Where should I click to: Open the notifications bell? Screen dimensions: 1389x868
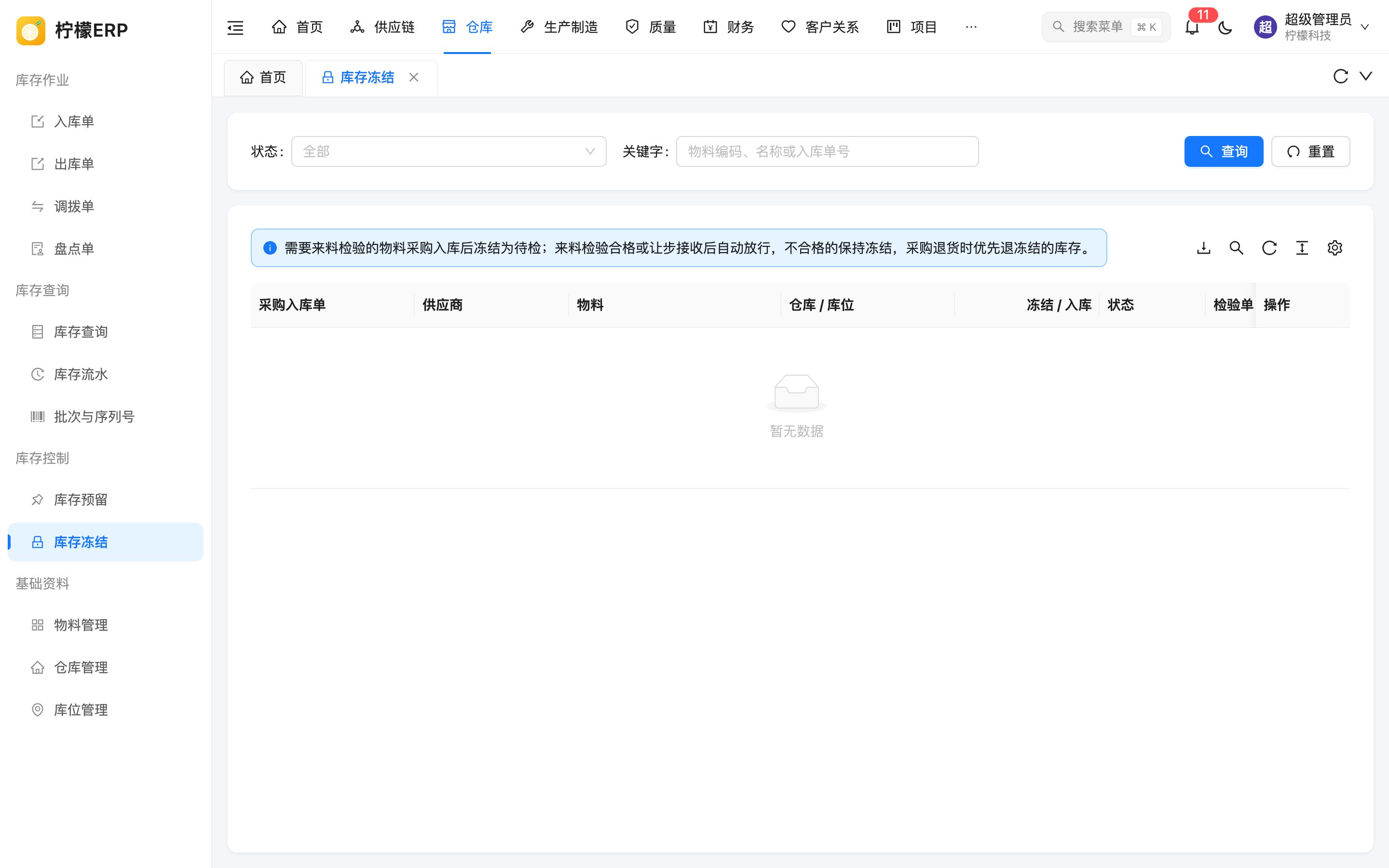tap(1192, 27)
